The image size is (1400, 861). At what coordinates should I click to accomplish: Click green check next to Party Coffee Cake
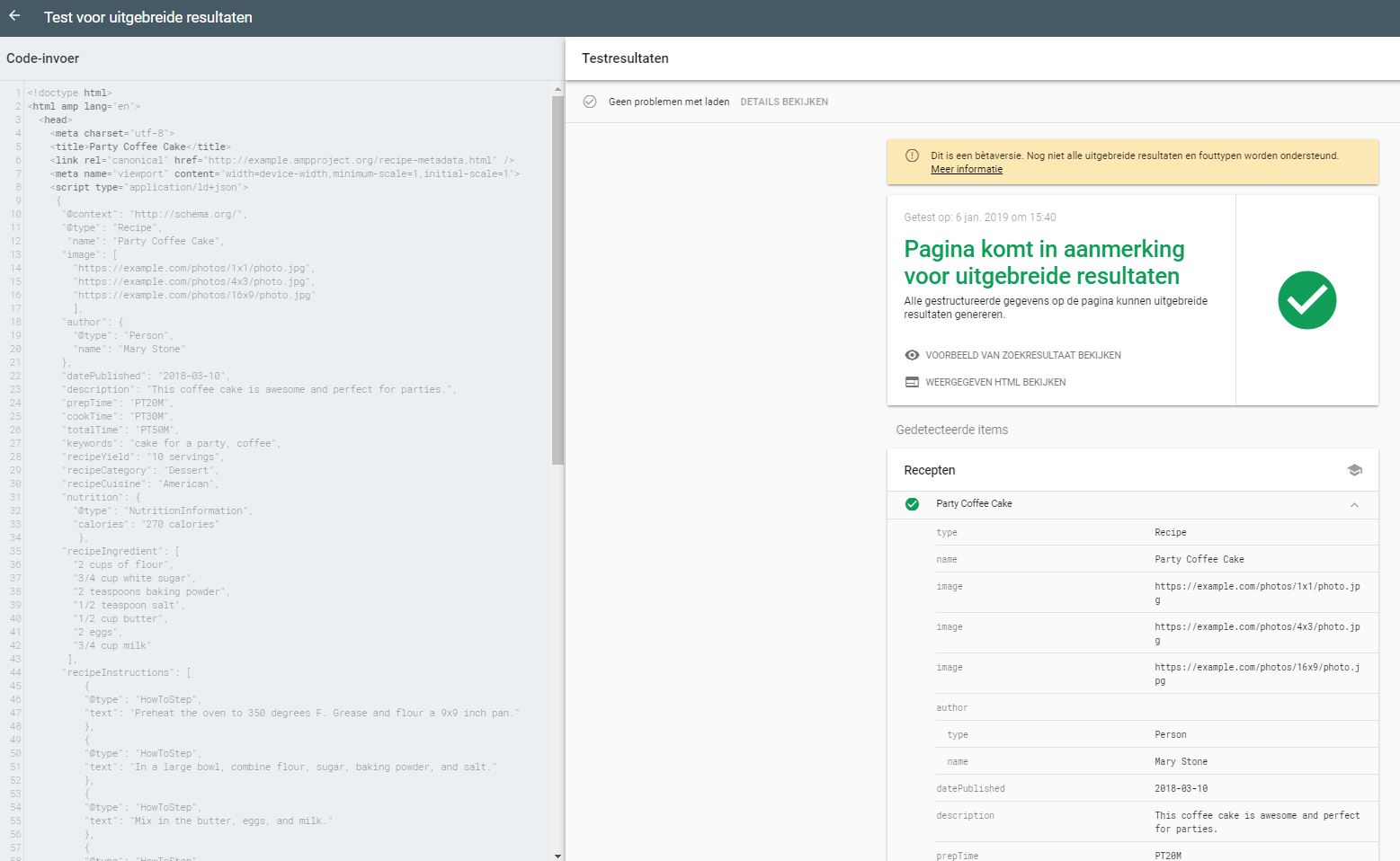pos(912,504)
